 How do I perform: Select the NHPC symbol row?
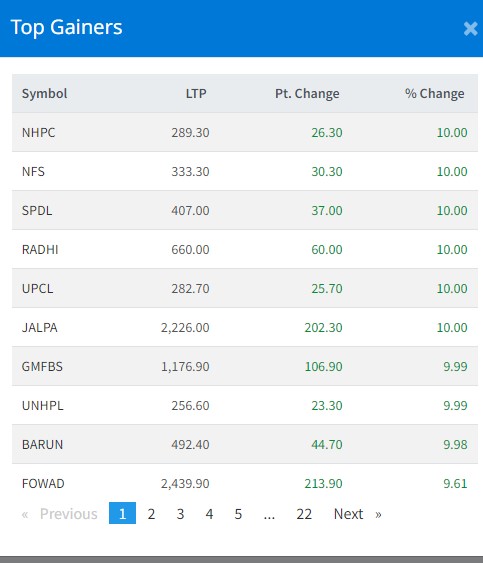tap(245, 132)
